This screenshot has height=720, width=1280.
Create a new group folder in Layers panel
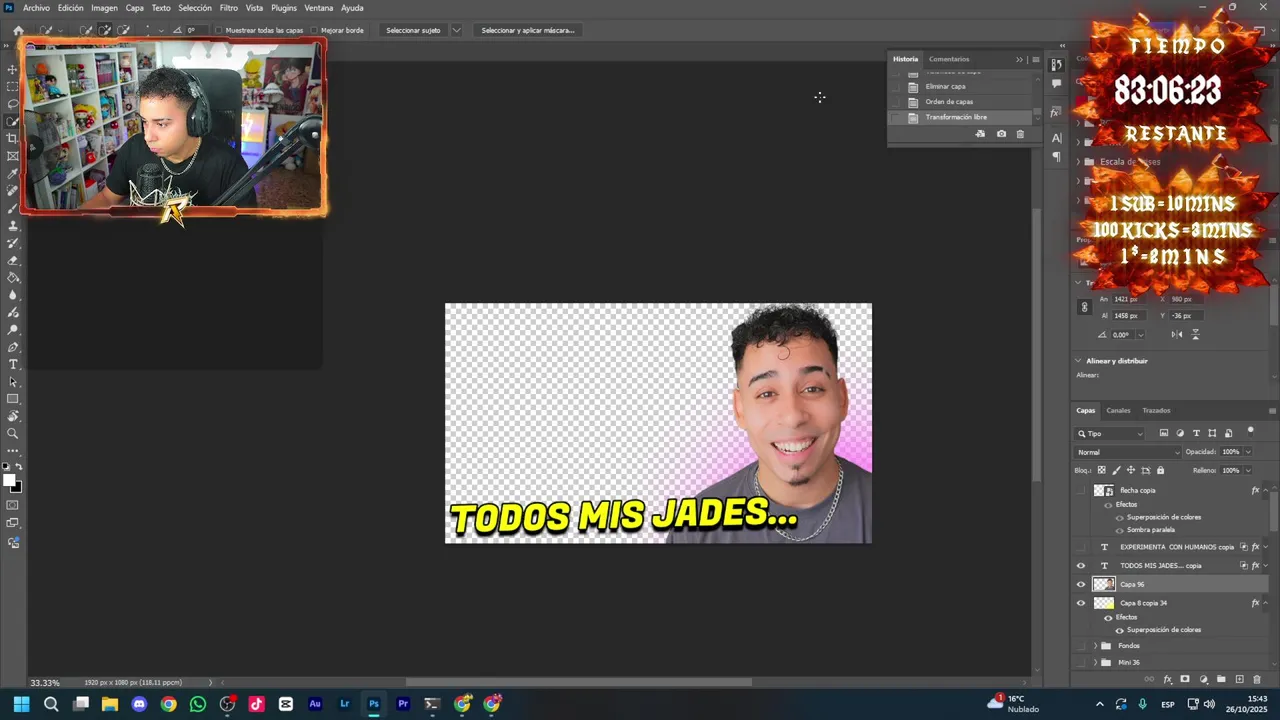(1221, 680)
